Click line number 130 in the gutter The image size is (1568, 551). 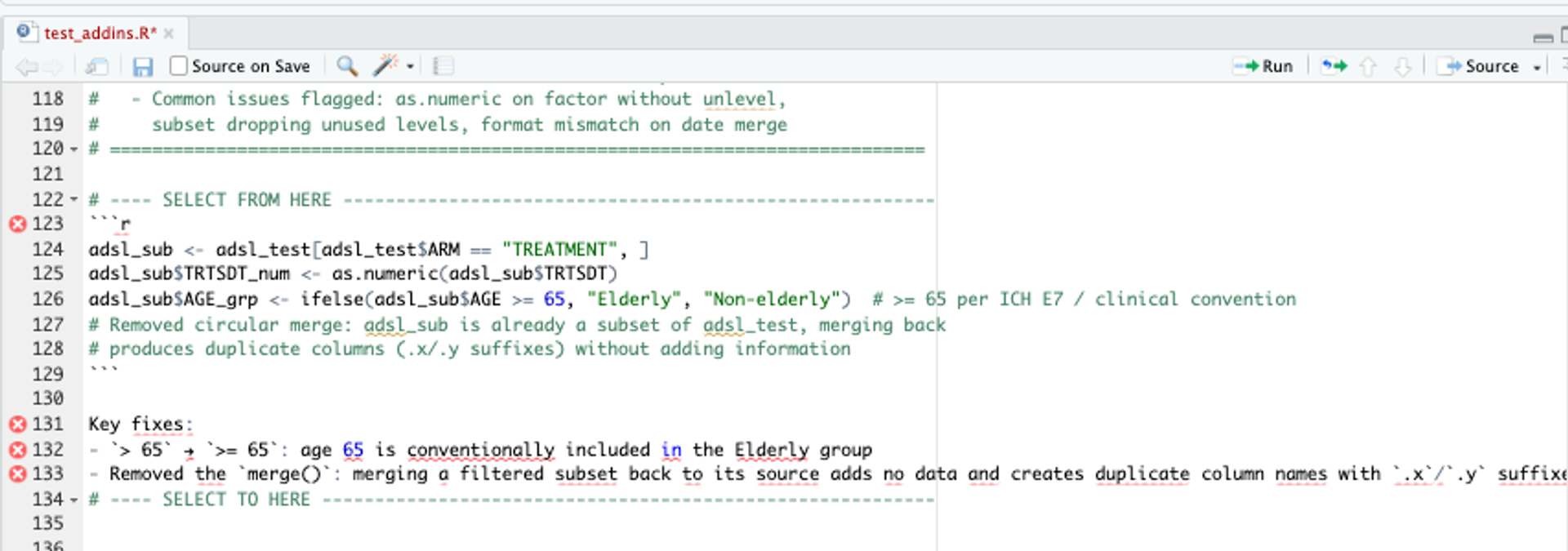[x=48, y=398]
